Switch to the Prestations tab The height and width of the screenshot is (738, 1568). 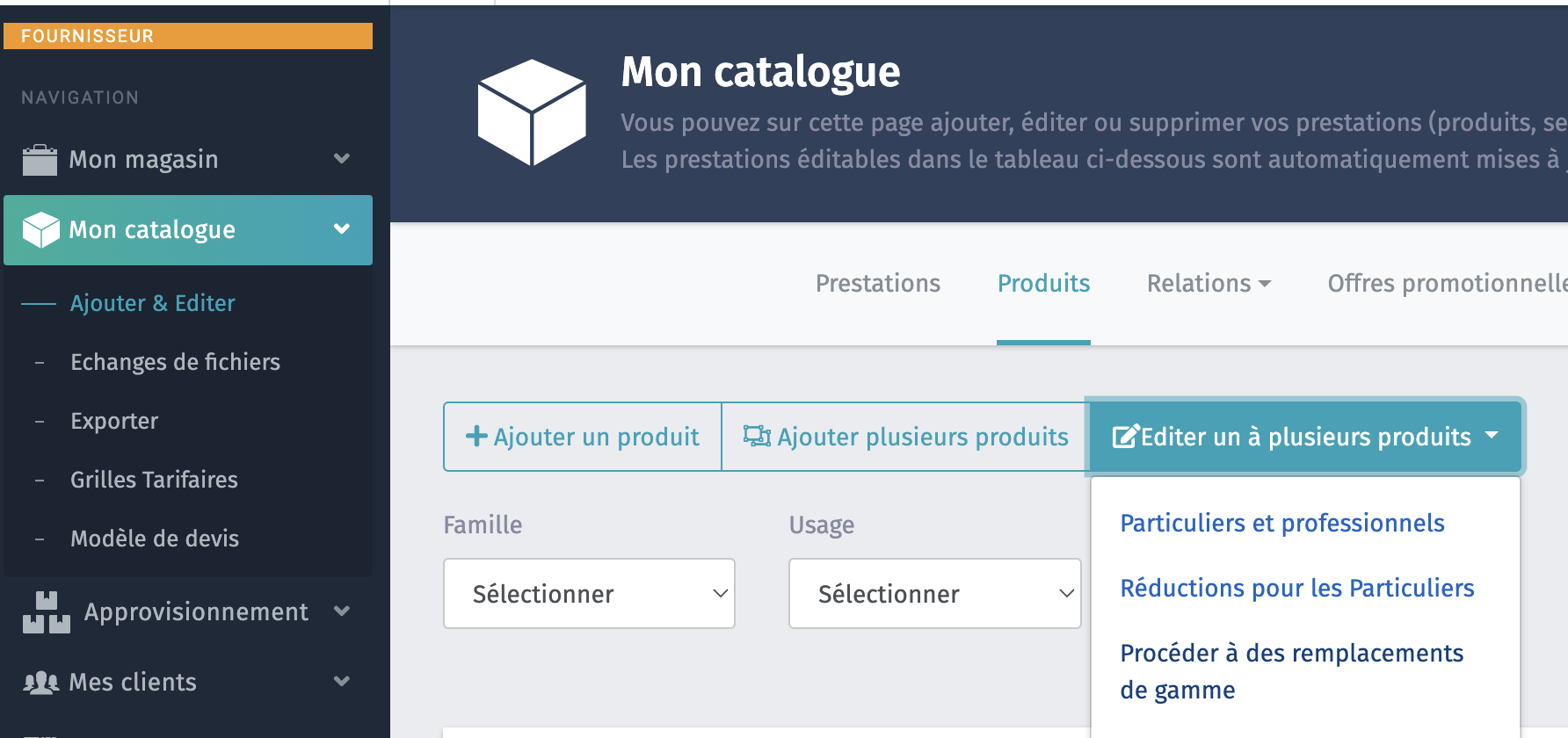pos(877,284)
